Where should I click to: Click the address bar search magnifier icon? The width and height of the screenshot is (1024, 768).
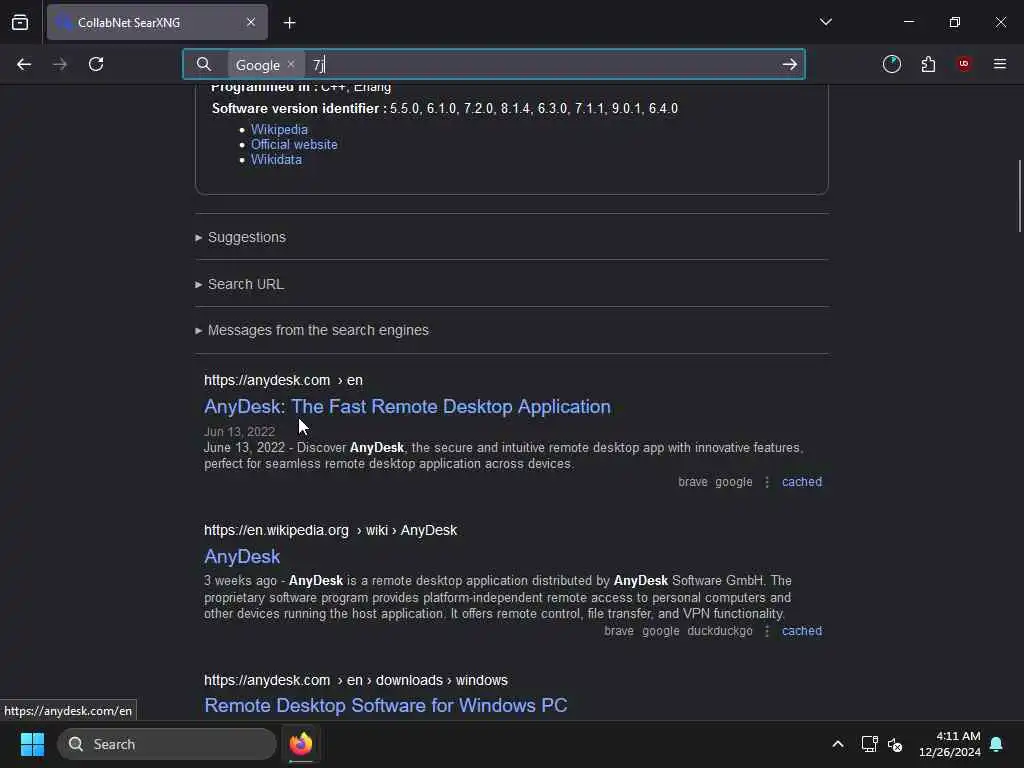(204, 64)
